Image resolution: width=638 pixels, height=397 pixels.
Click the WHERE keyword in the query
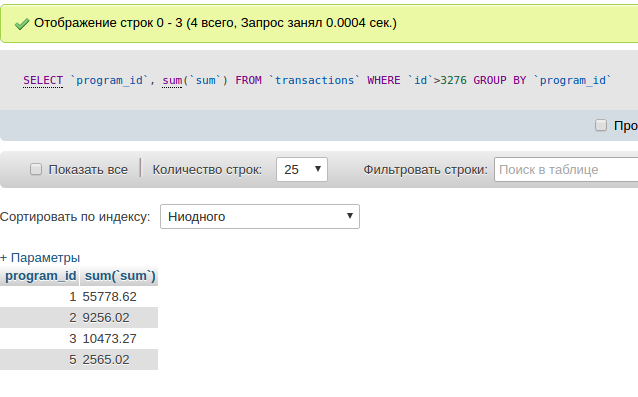click(x=384, y=81)
